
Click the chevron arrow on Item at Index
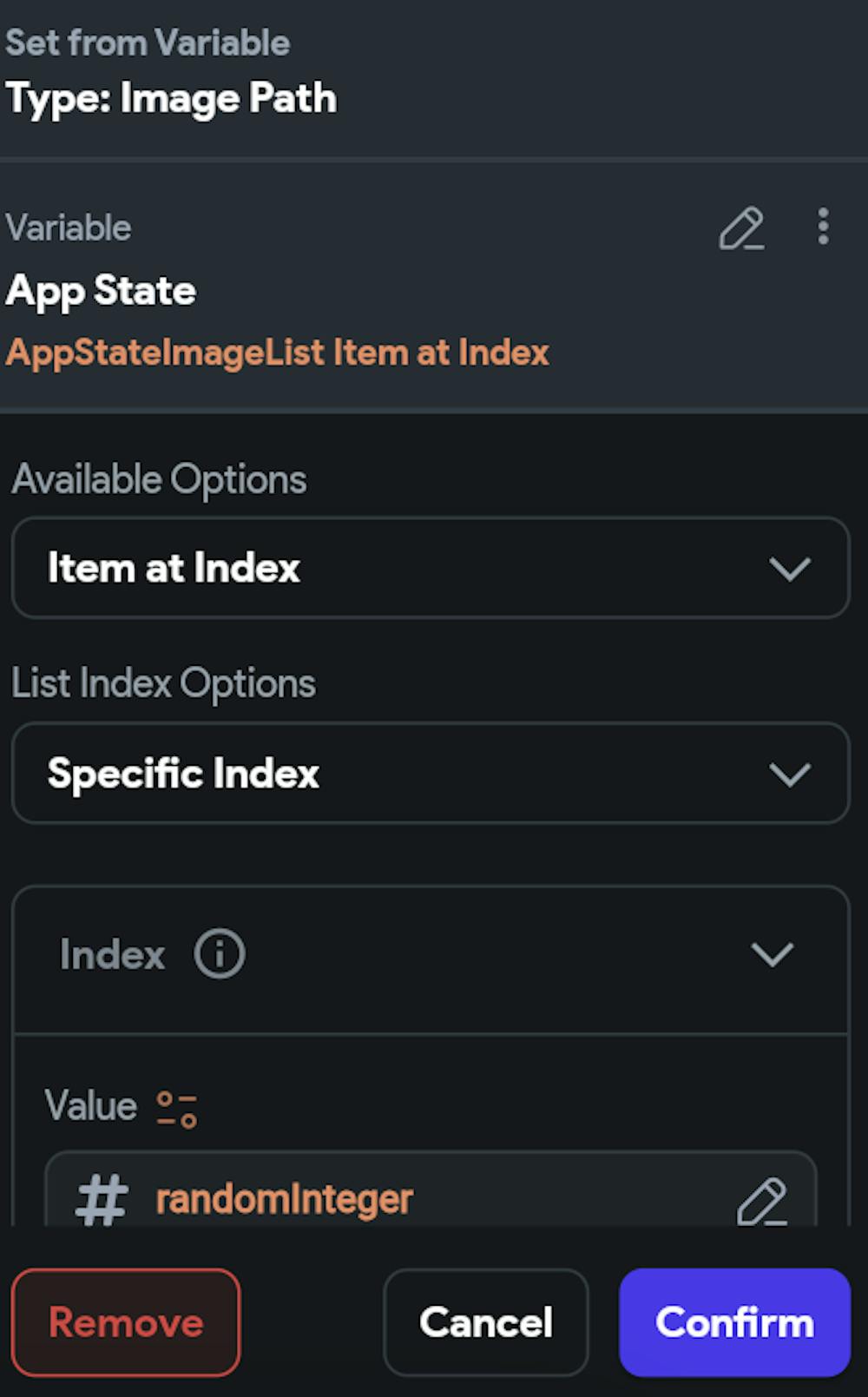pyautogui.click(x=790, y=569)
